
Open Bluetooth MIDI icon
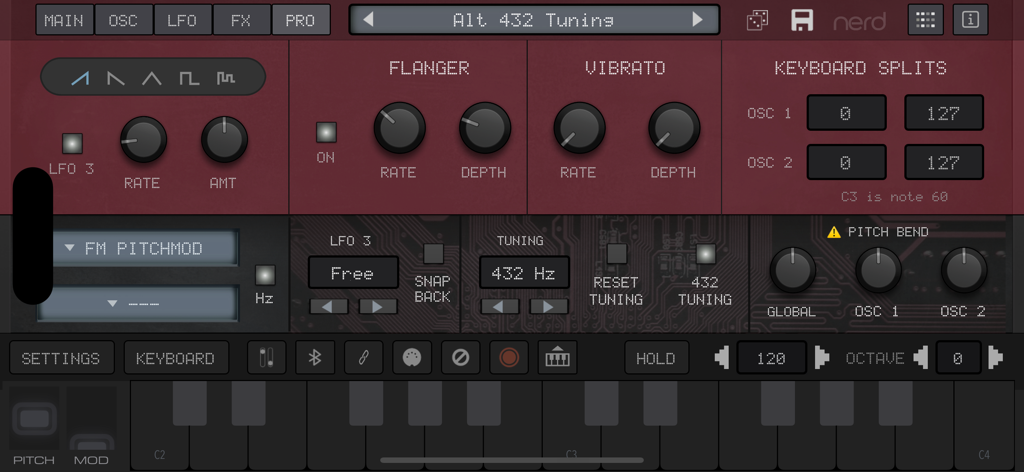point(315,358)
